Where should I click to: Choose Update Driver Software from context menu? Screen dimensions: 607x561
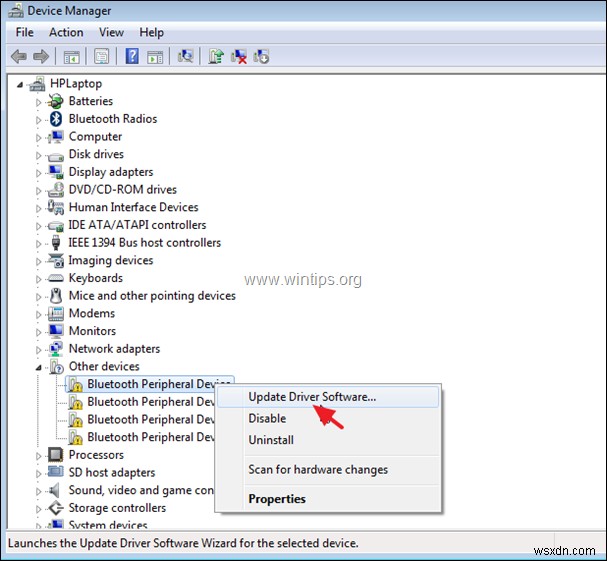coord(328,397)
